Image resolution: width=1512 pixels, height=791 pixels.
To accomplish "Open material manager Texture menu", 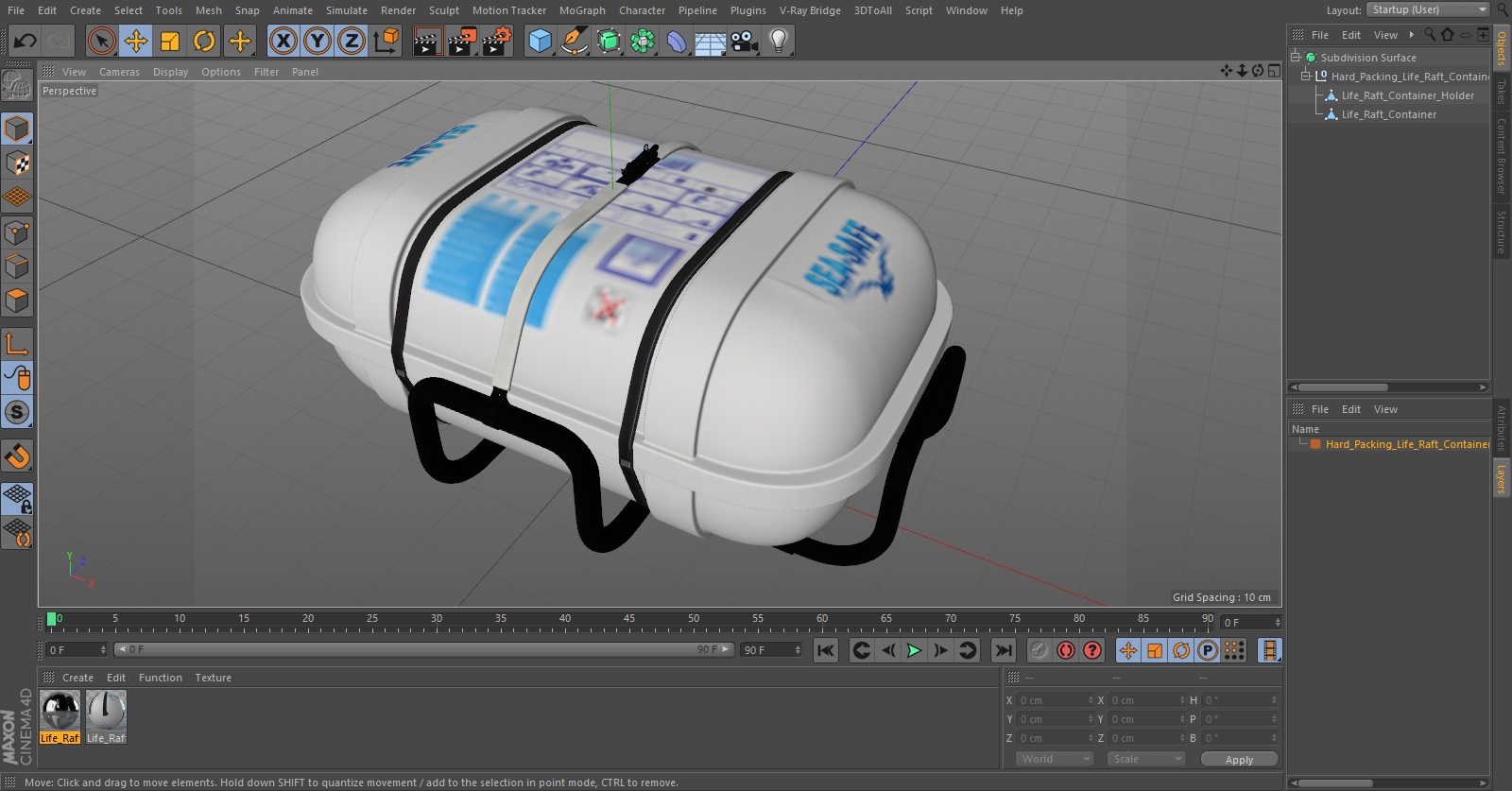I will pos(213,678).
